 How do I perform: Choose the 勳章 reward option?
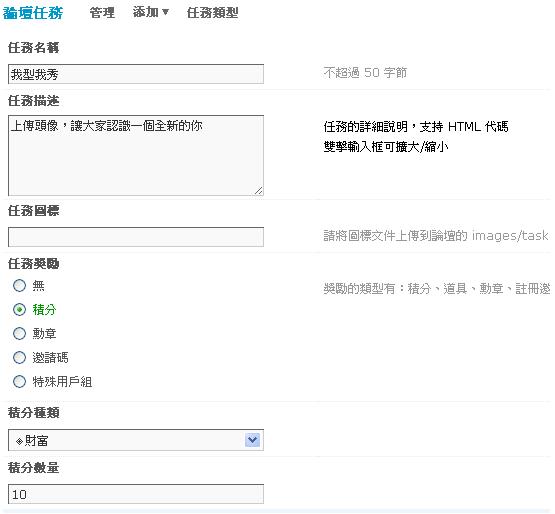pyautogui.click(x=19, y=333)
